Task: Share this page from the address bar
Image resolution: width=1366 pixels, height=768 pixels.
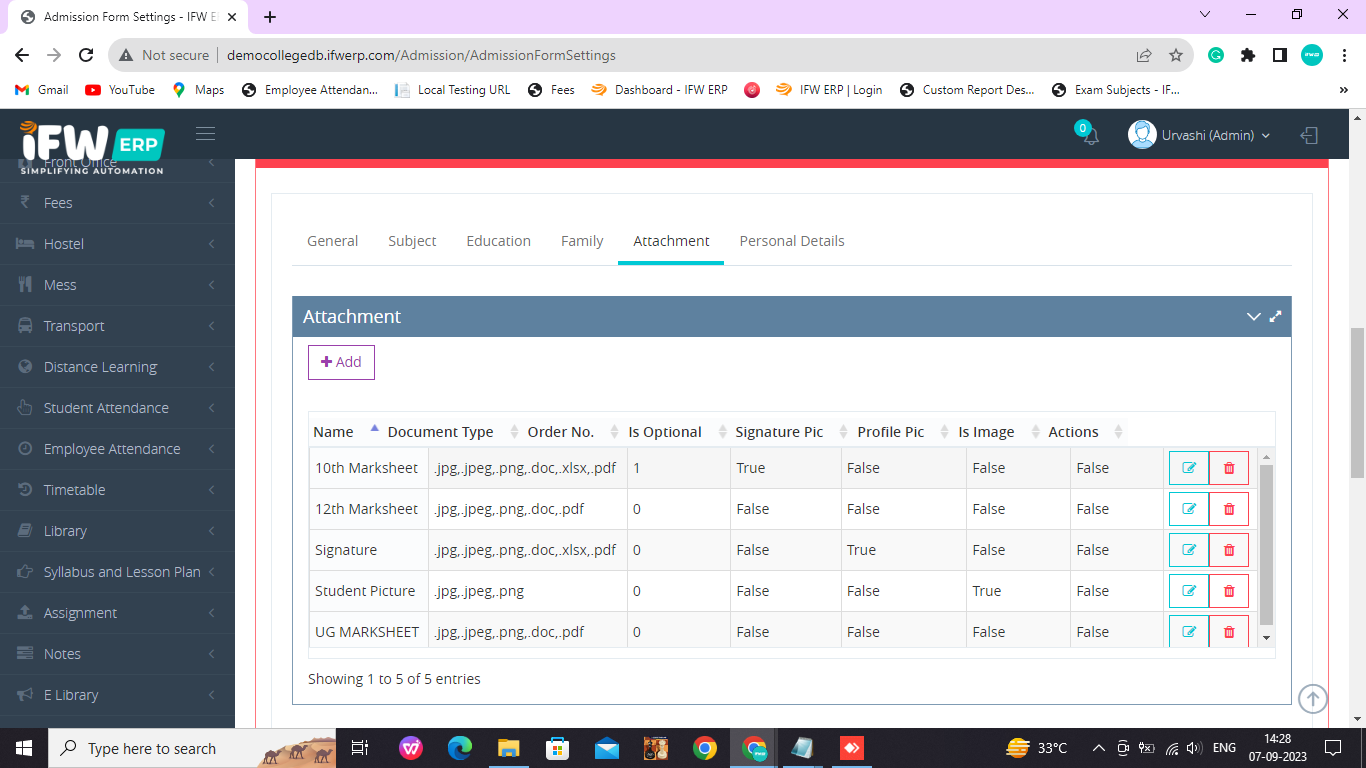Action: 1144,55
